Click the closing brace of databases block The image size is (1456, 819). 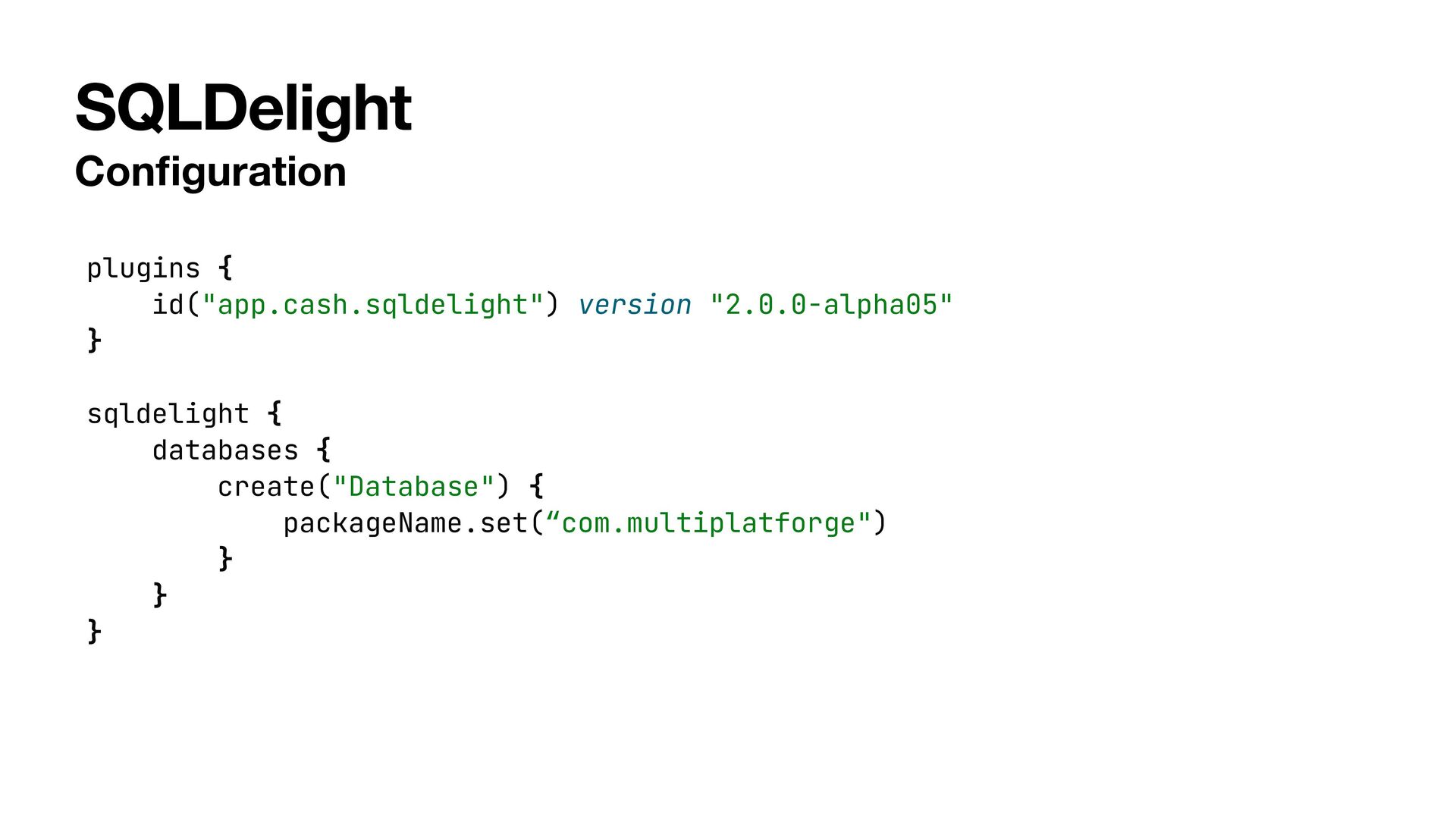pyautogui.click(x=159, y=595)
